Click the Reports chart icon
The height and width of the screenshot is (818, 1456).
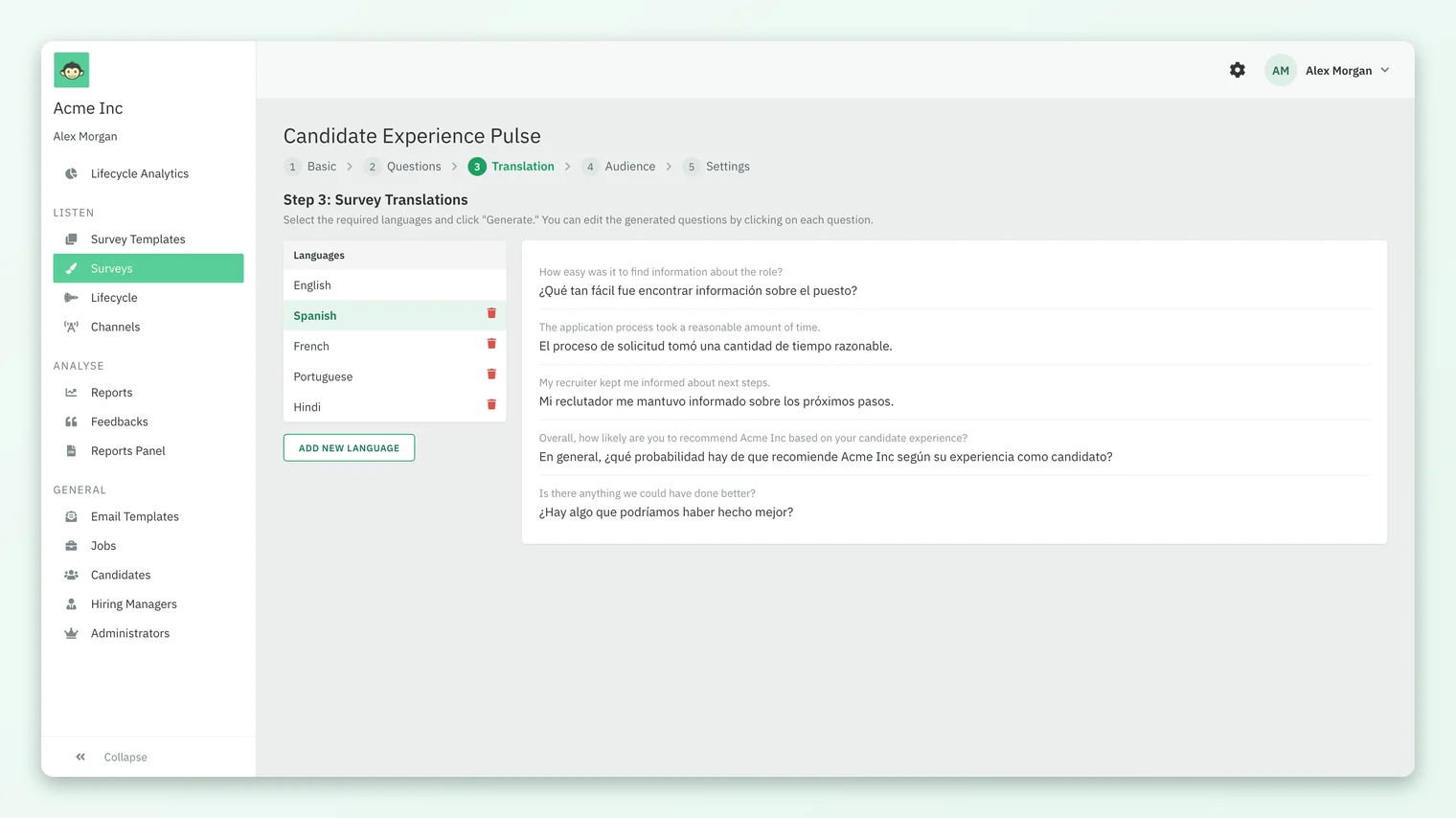coord(71,393)
